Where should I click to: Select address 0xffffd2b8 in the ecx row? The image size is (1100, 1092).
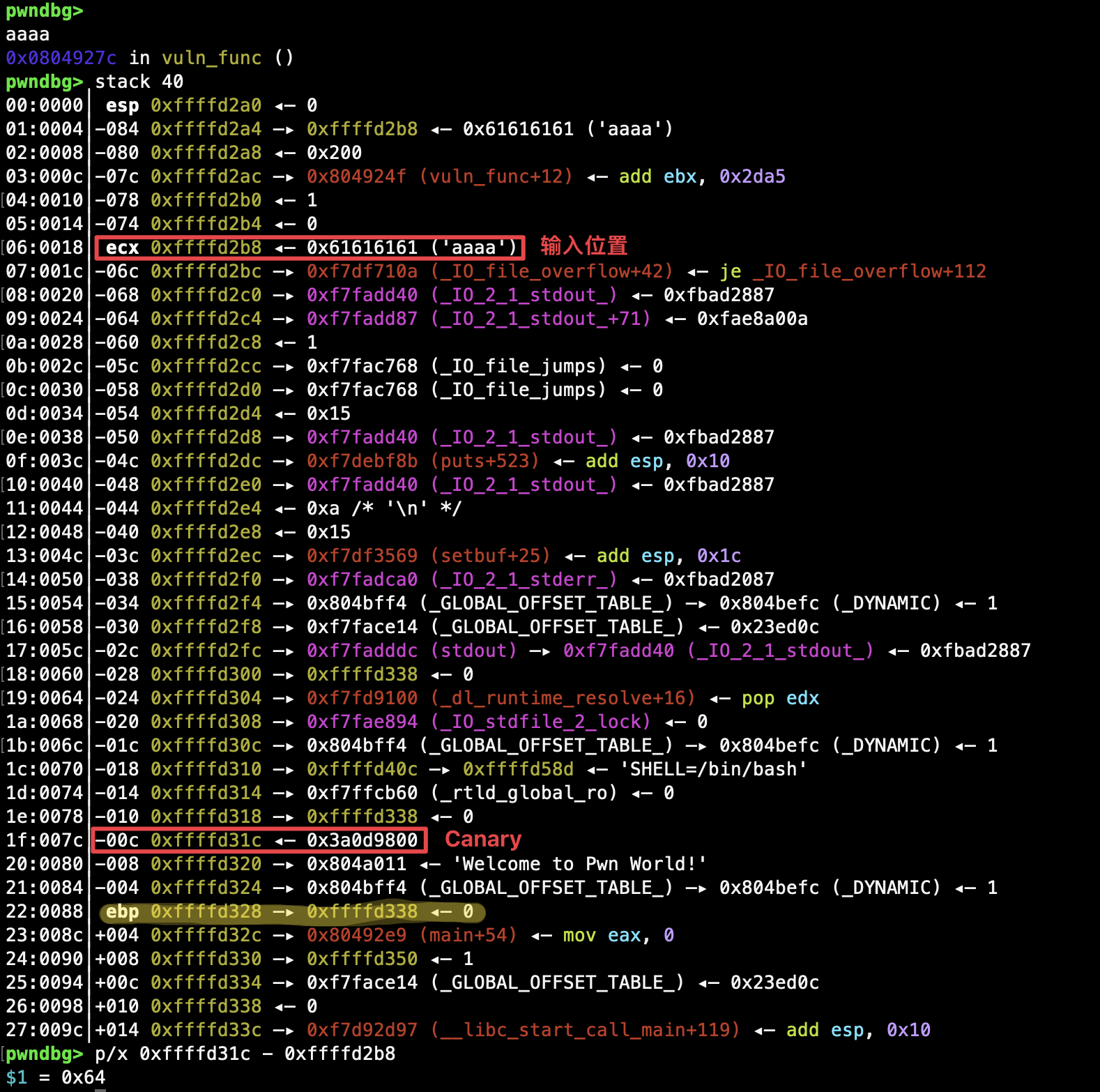coord(206,248)
